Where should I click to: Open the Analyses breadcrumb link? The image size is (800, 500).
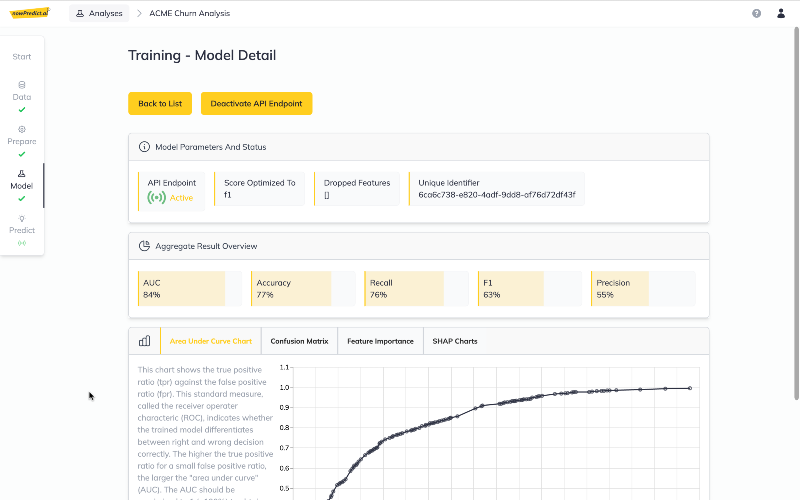coord(99,13)
